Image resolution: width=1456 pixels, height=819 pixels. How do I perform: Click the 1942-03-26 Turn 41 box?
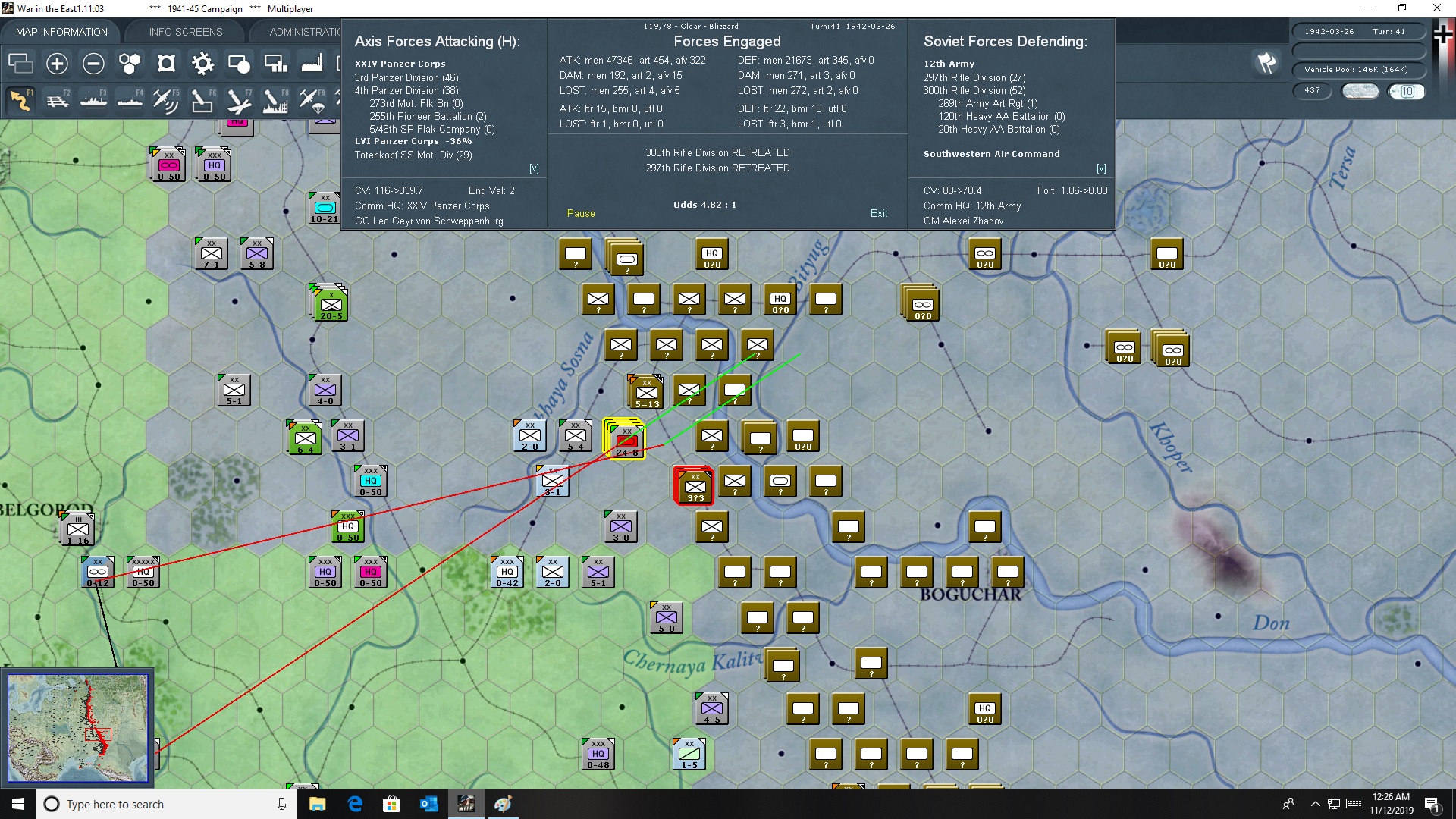[x=1358, y=32]
